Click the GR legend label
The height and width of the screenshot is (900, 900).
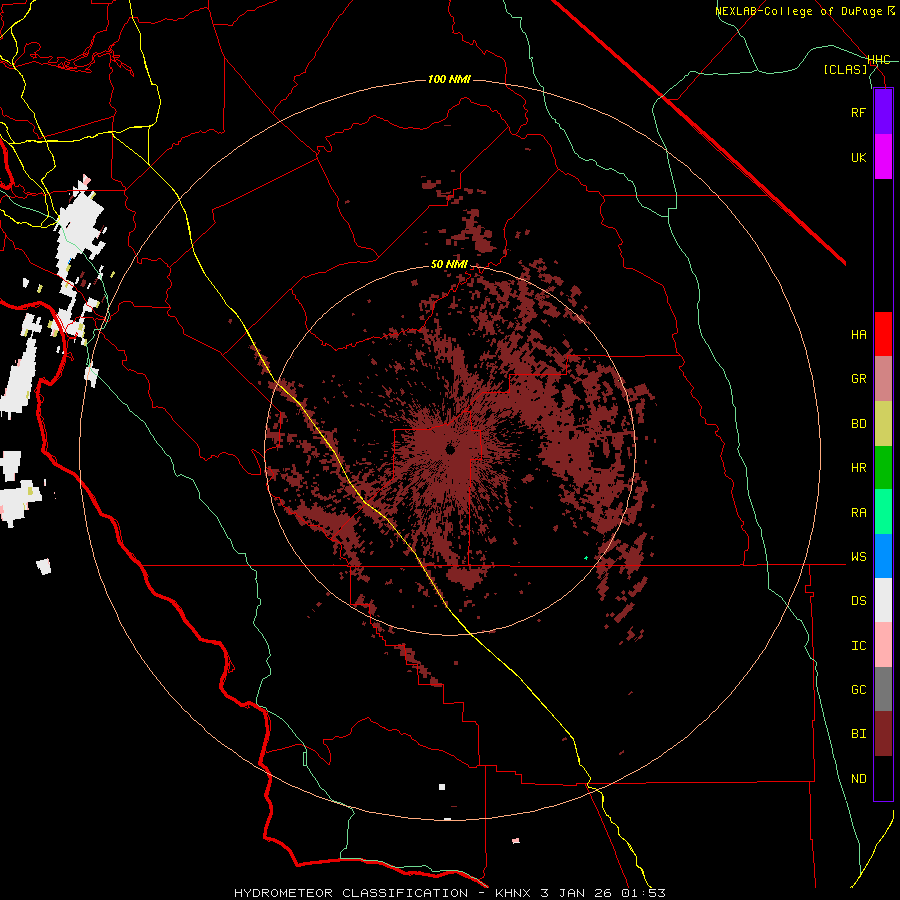(x=858, y=379)
